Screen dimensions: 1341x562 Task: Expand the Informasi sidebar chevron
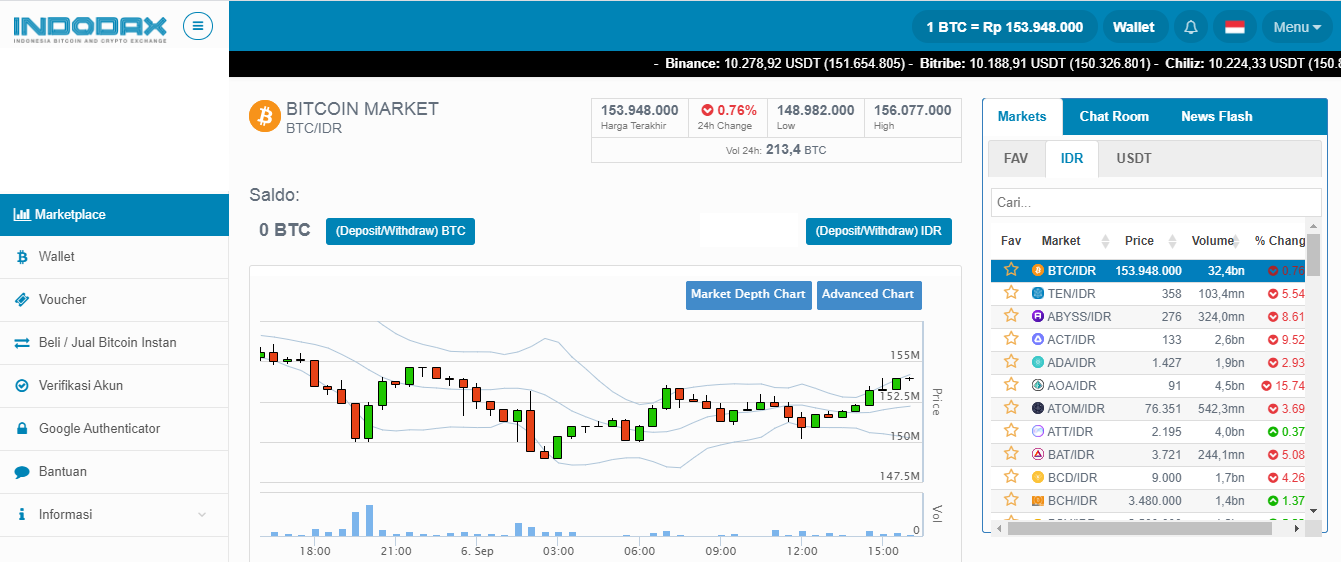[x=202, y=515]
